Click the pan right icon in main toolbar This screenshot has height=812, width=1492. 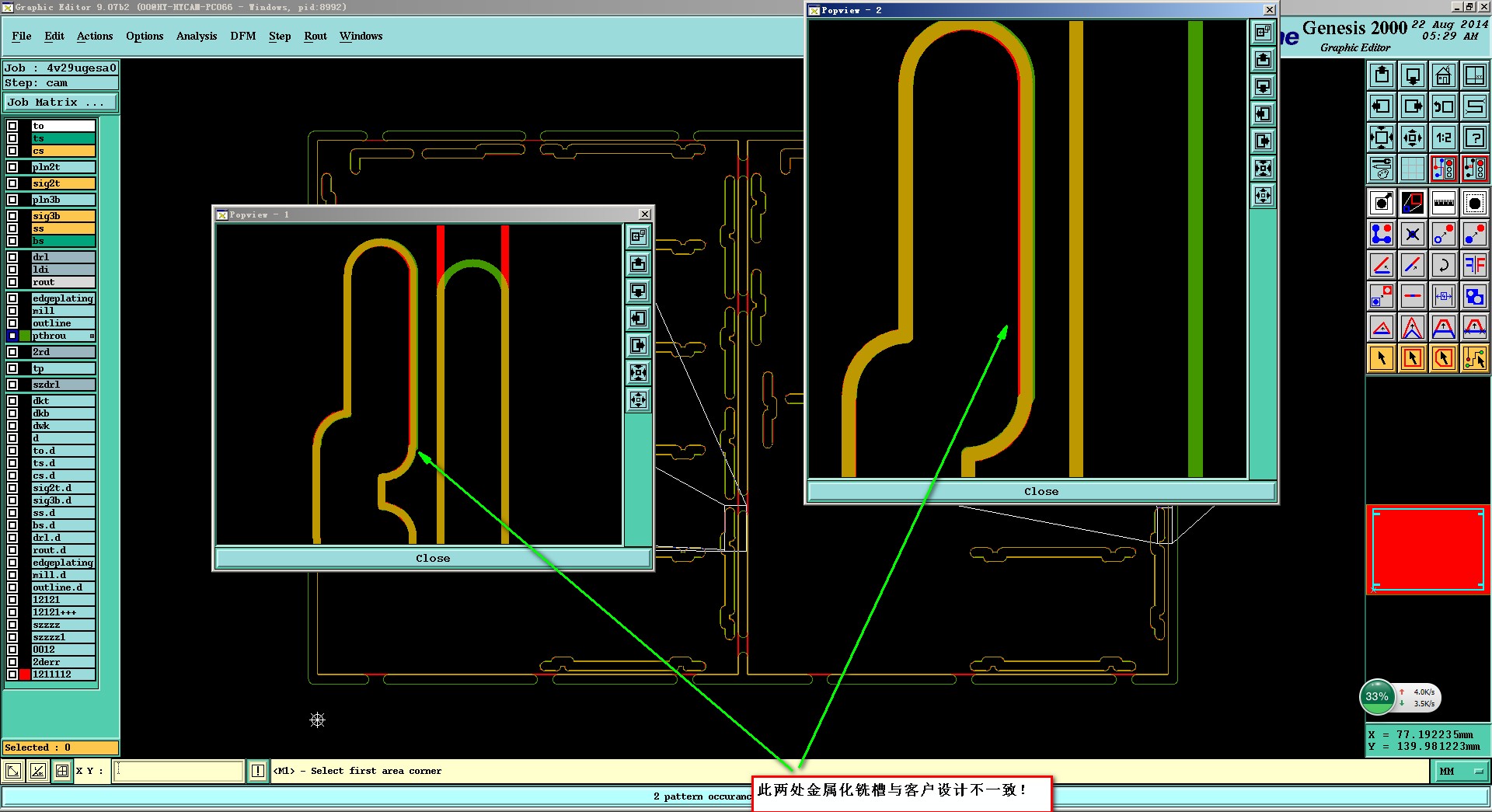pyautogui.click(x=1412, y=106)
